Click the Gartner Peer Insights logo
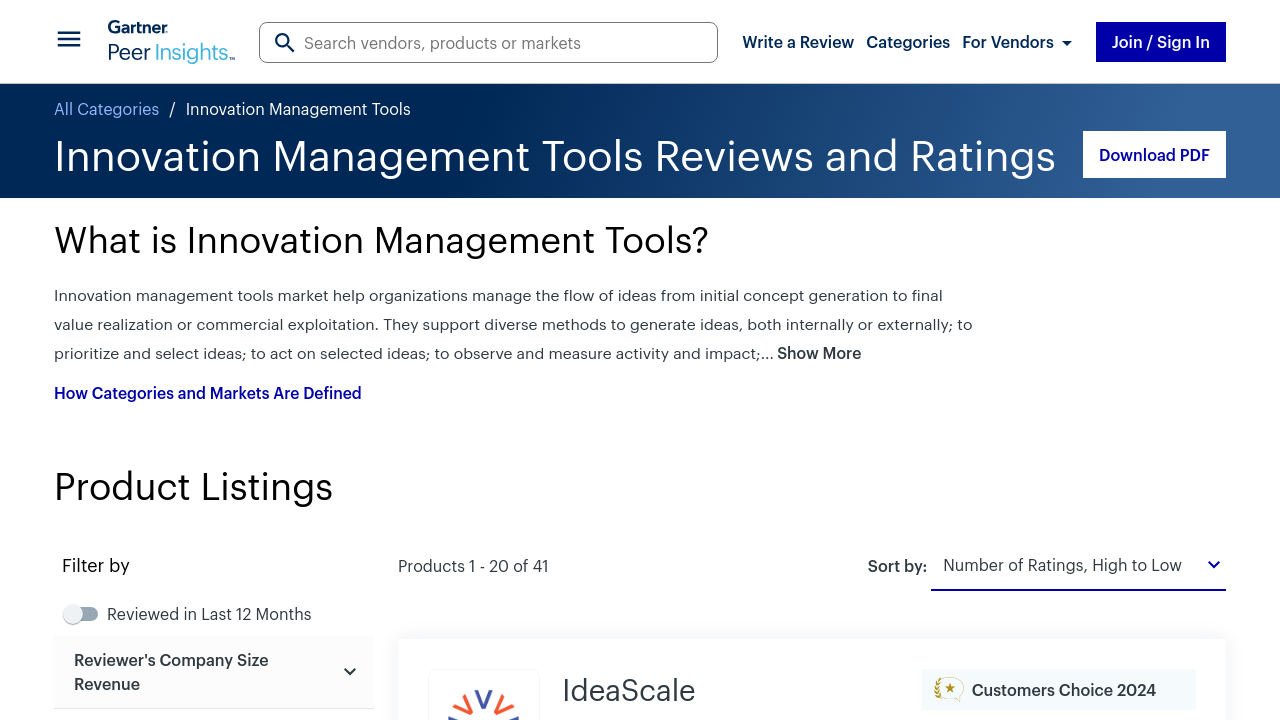The height and width of the screenshot is (720, 1280). (171, 42)
